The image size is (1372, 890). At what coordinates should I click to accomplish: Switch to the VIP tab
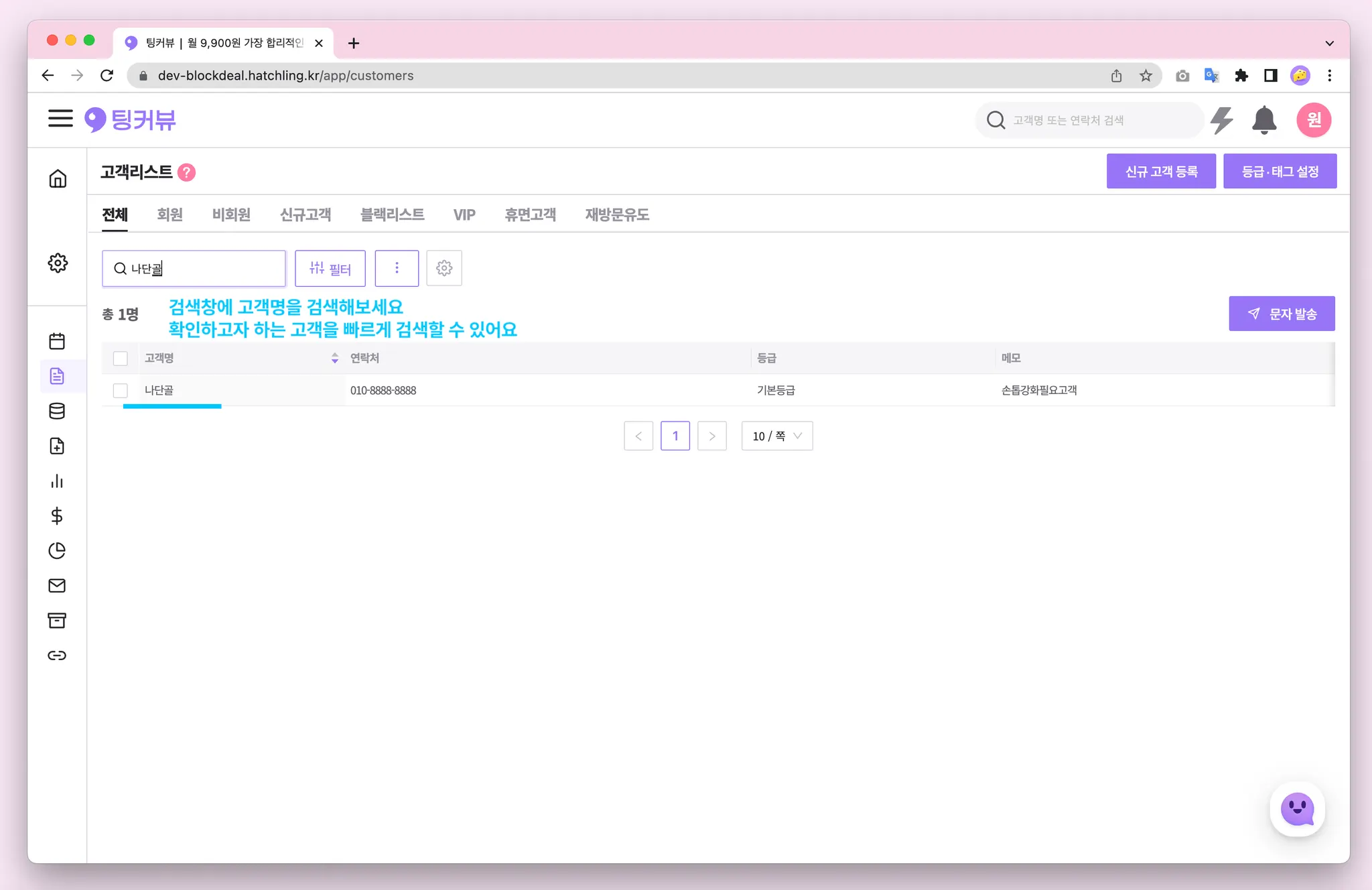coord(464,214)
